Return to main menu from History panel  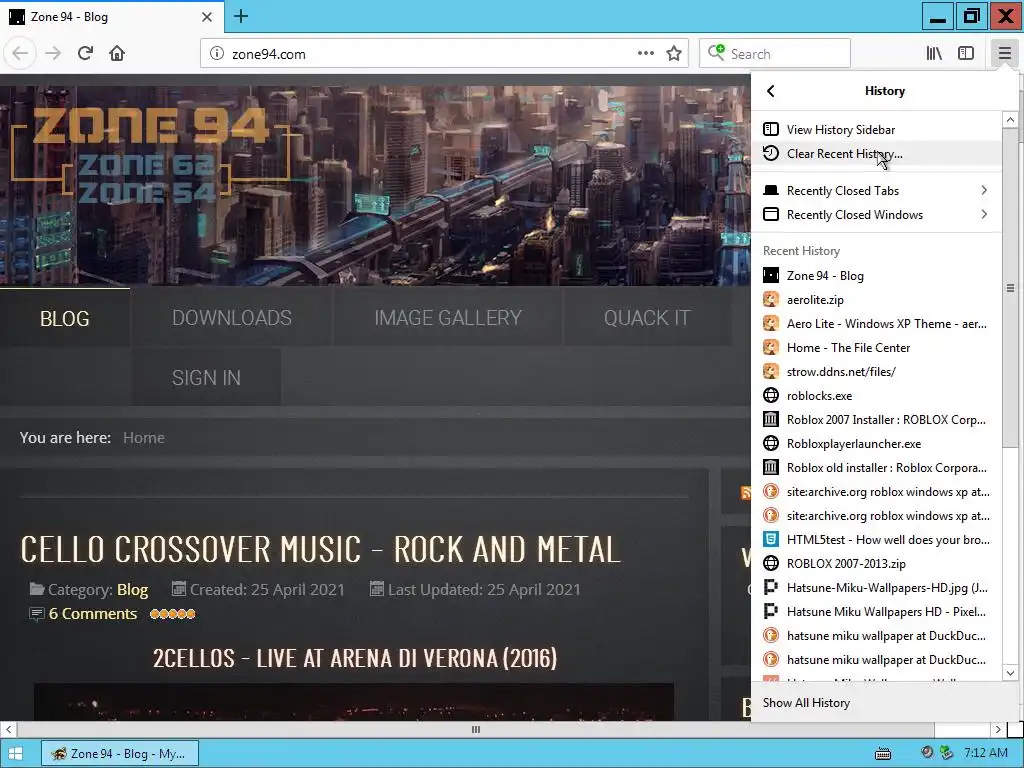(771, 91)
